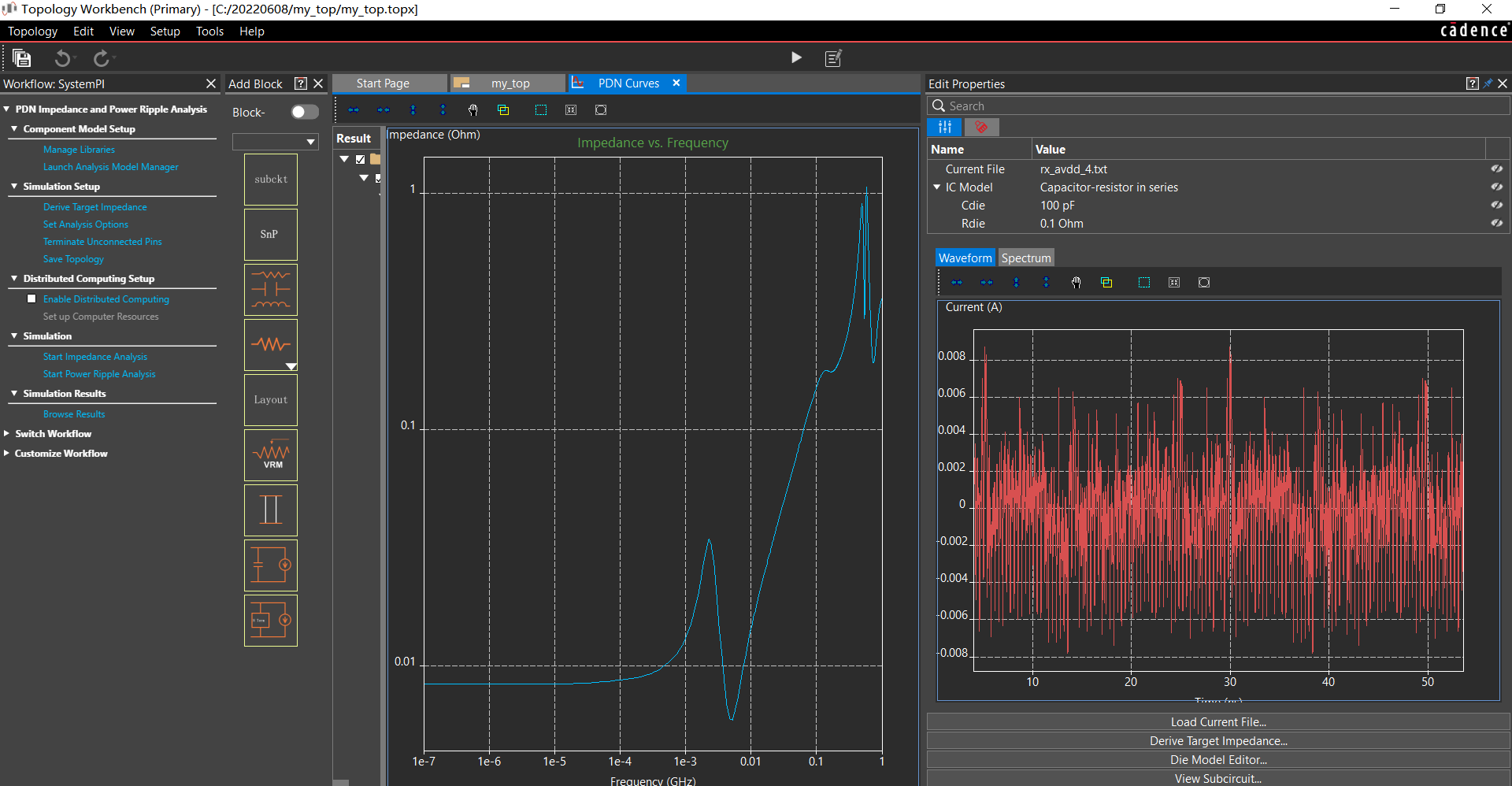
Task: Click the red clear-filter icon in Edit Properties
Action: [x=981, y=127]
